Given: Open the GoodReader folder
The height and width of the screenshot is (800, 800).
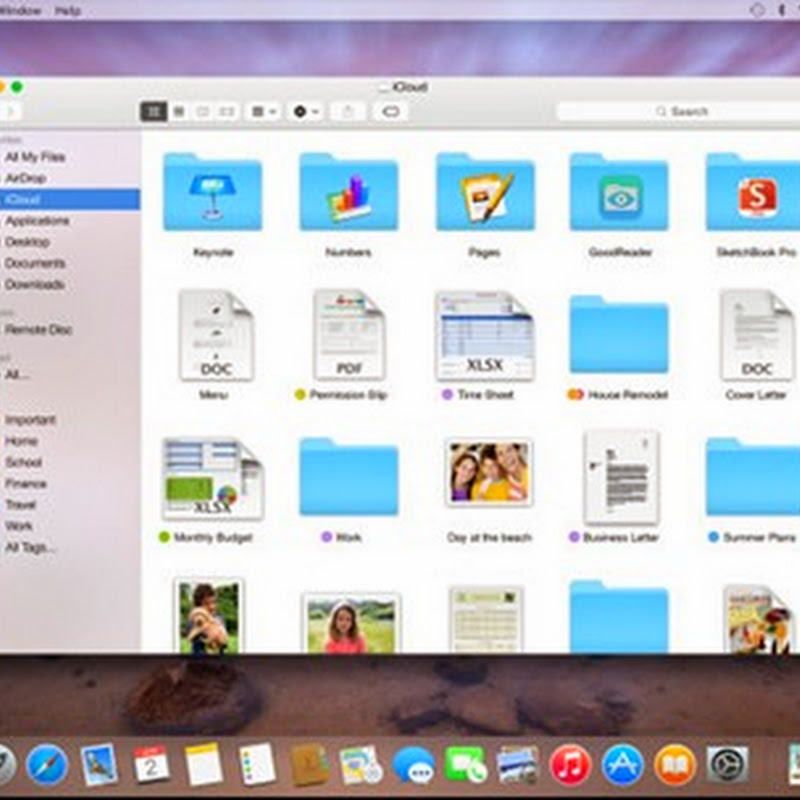Looking at the screenshot, I should [x=619, y=193].
